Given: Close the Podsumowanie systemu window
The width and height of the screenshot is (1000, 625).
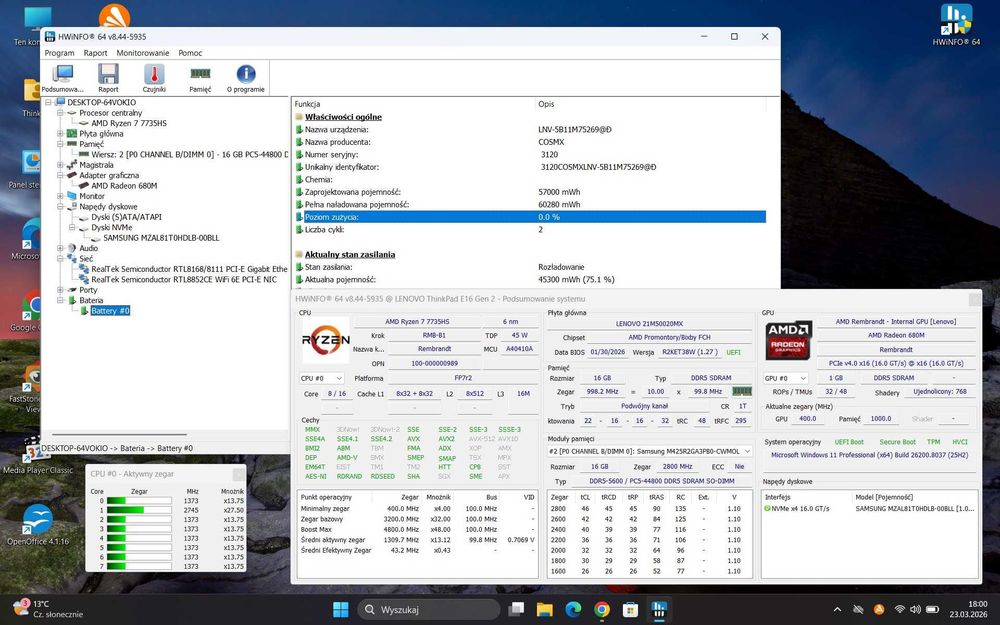Looking at the screenshot, I should click(x=974, y=298).
